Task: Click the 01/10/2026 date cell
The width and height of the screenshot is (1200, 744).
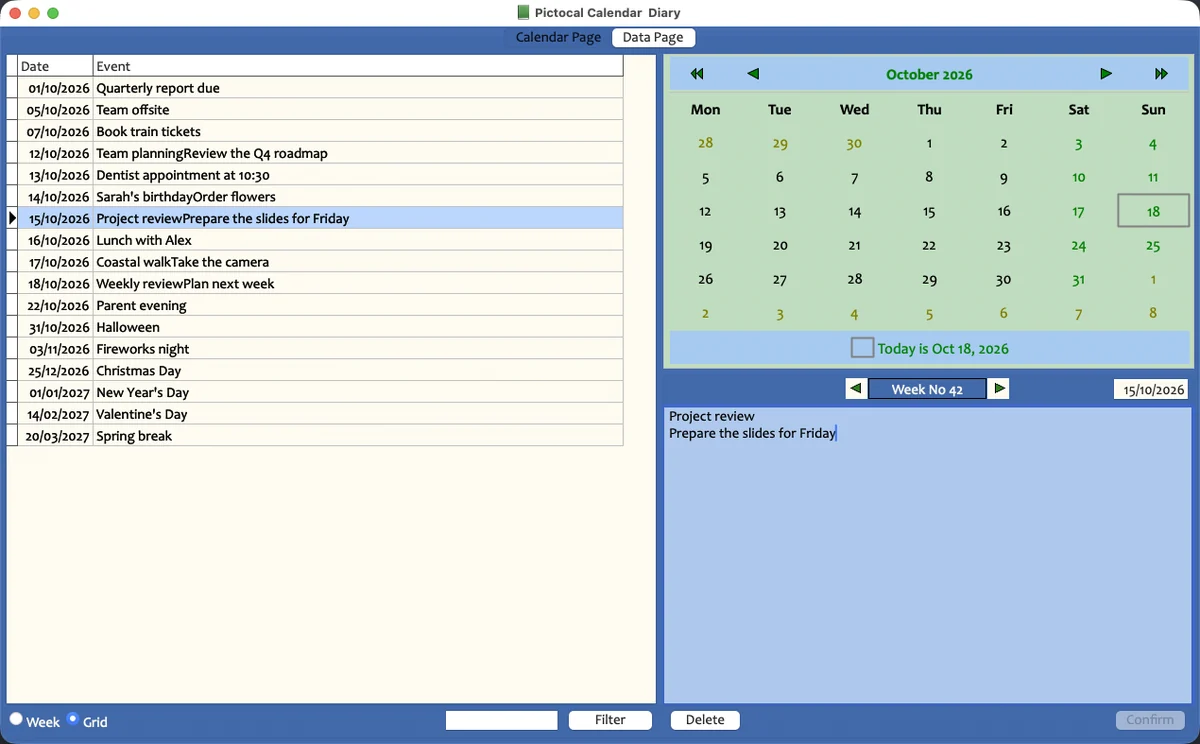Action: point(56,88)
